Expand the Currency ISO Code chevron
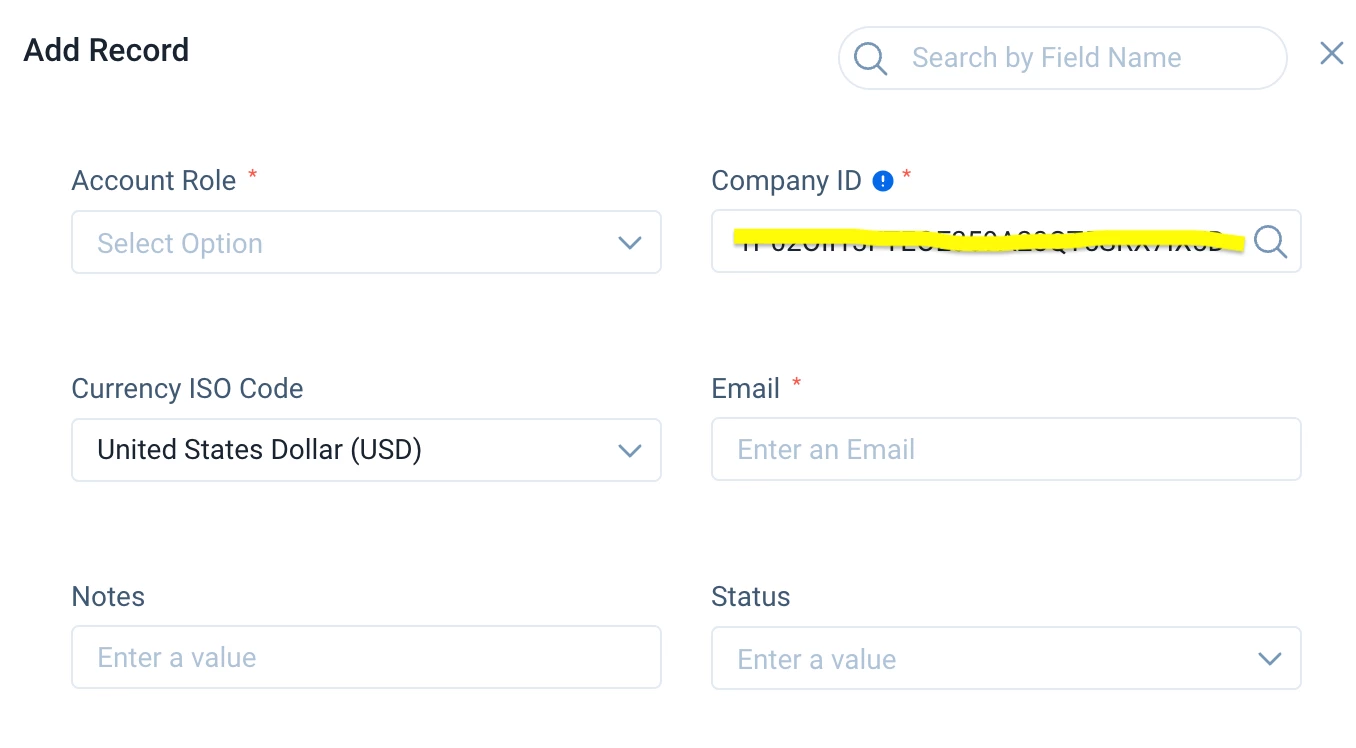This screenshot has width=1356, height=748. [x=629, y=451]
